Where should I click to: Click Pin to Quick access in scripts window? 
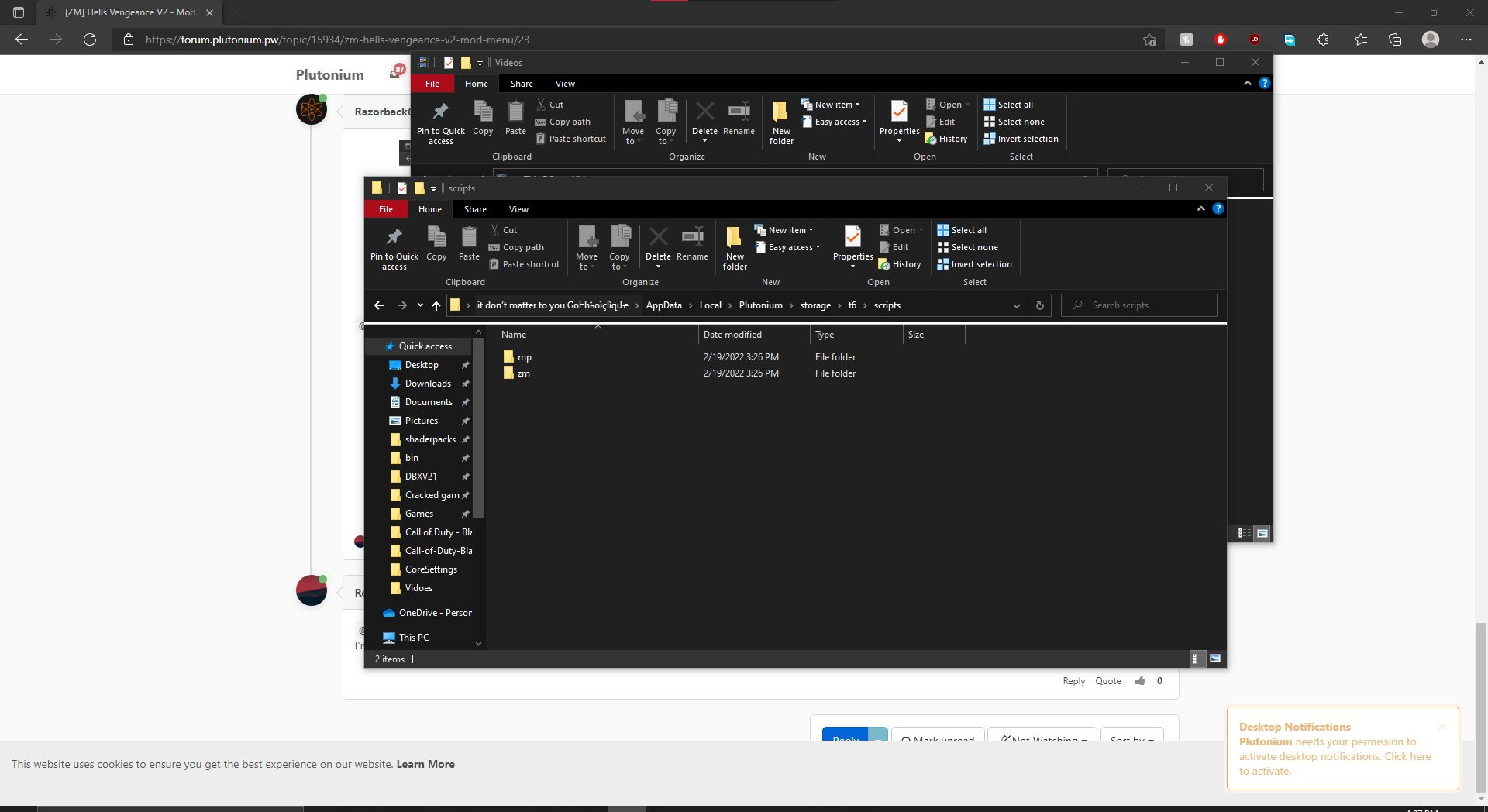click(394, 248)
